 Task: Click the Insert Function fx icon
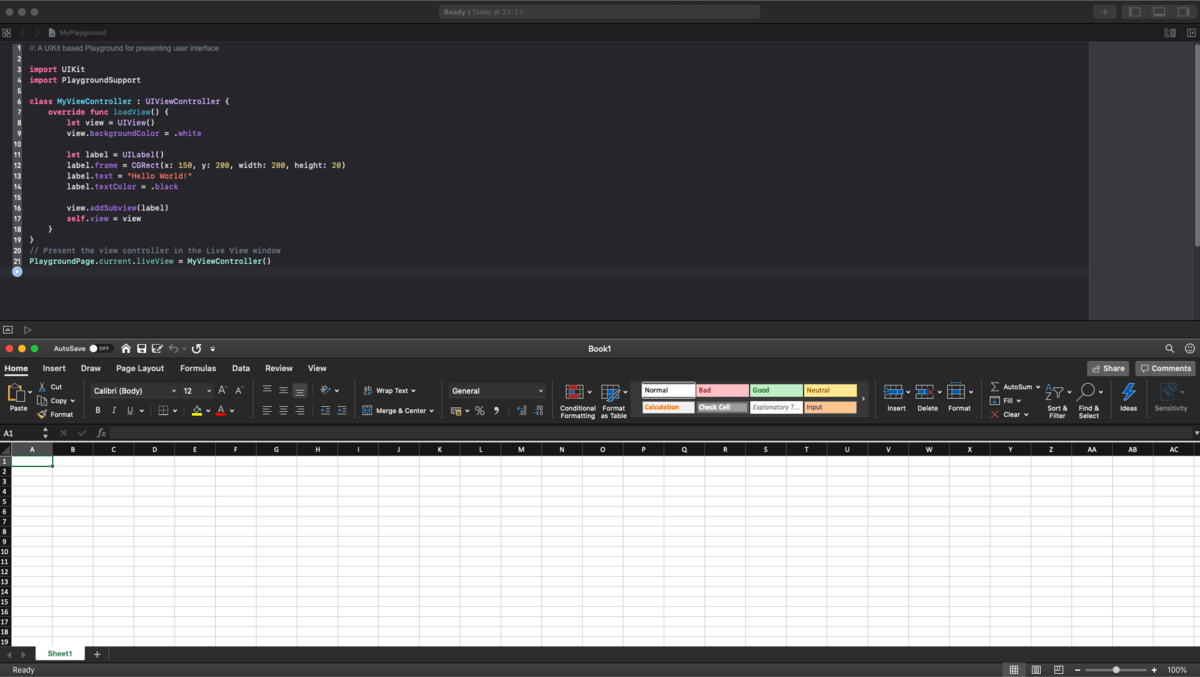(101, 433)
